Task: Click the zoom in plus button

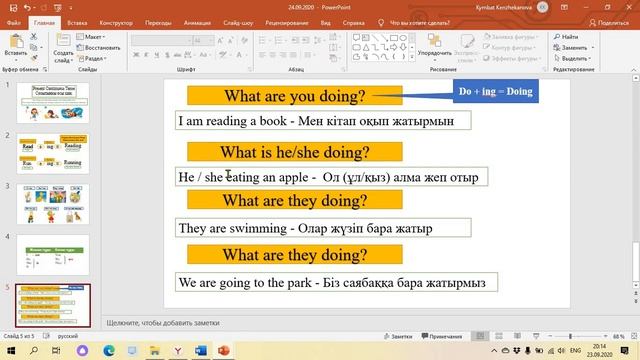Action: click(605, 336)
